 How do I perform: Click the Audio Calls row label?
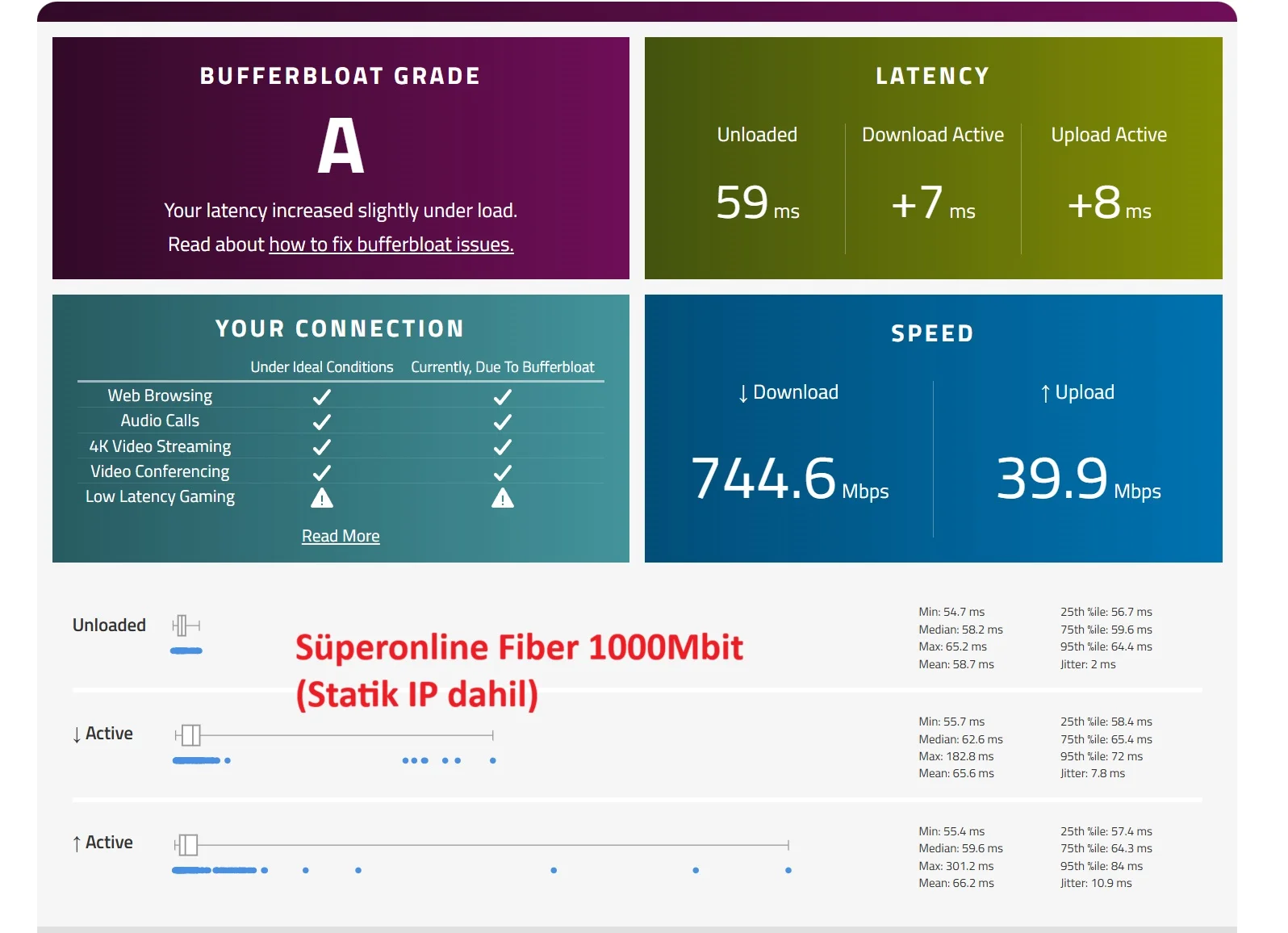[160, 420]
